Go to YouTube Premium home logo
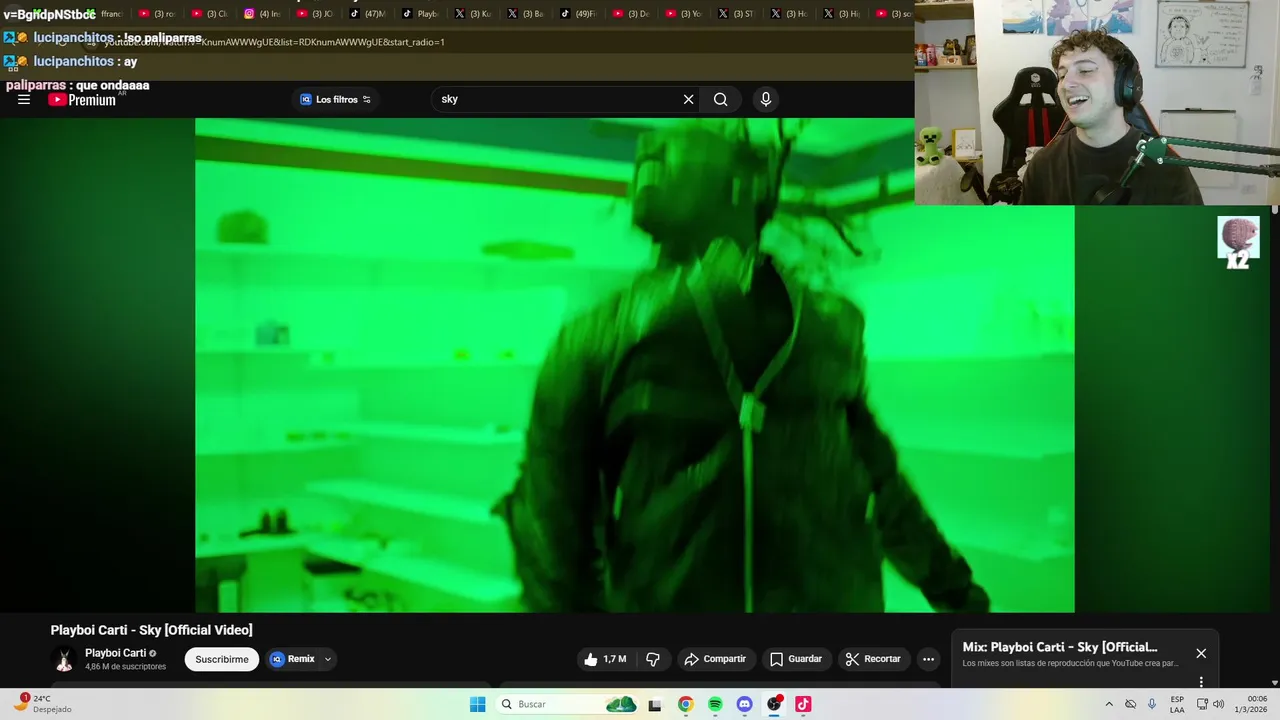 point(82,99)
